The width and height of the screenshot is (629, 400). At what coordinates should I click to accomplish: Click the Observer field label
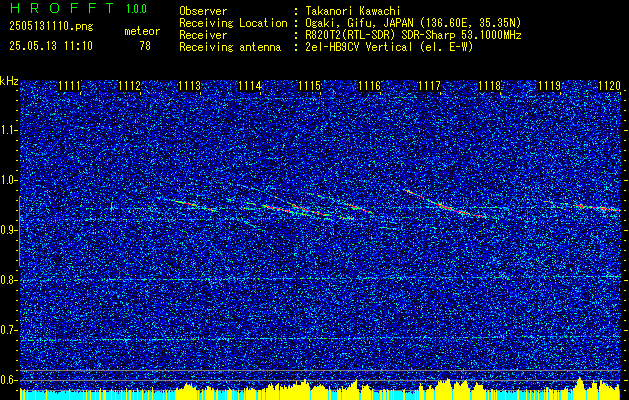click(203, 11)
